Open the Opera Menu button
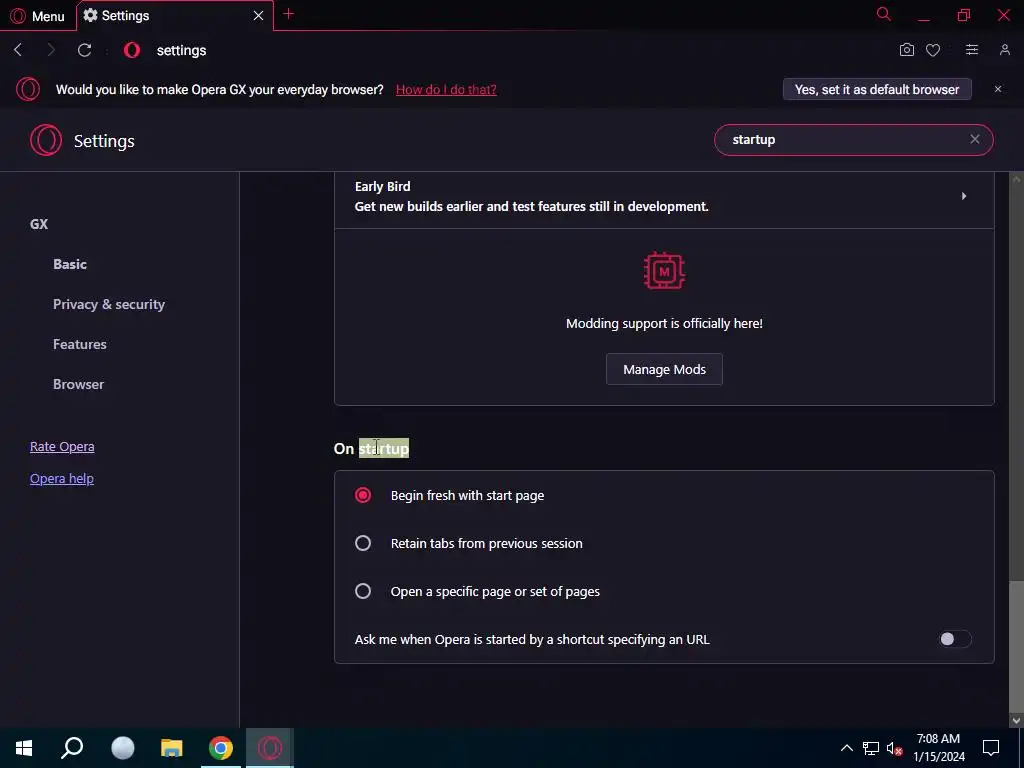Viewport: 1024px width, 768px height. point(37,16)
